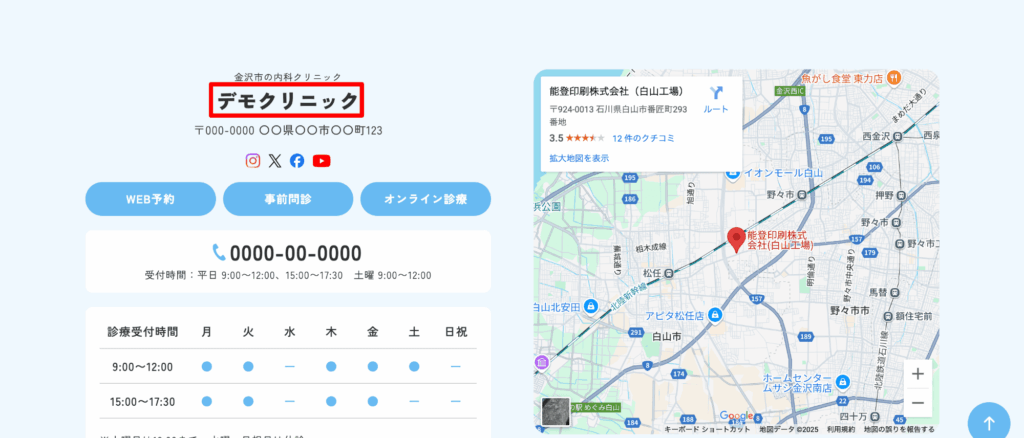1024x438 pixels.
Task: Open the Facebook social icon
Action: [297, 160]
